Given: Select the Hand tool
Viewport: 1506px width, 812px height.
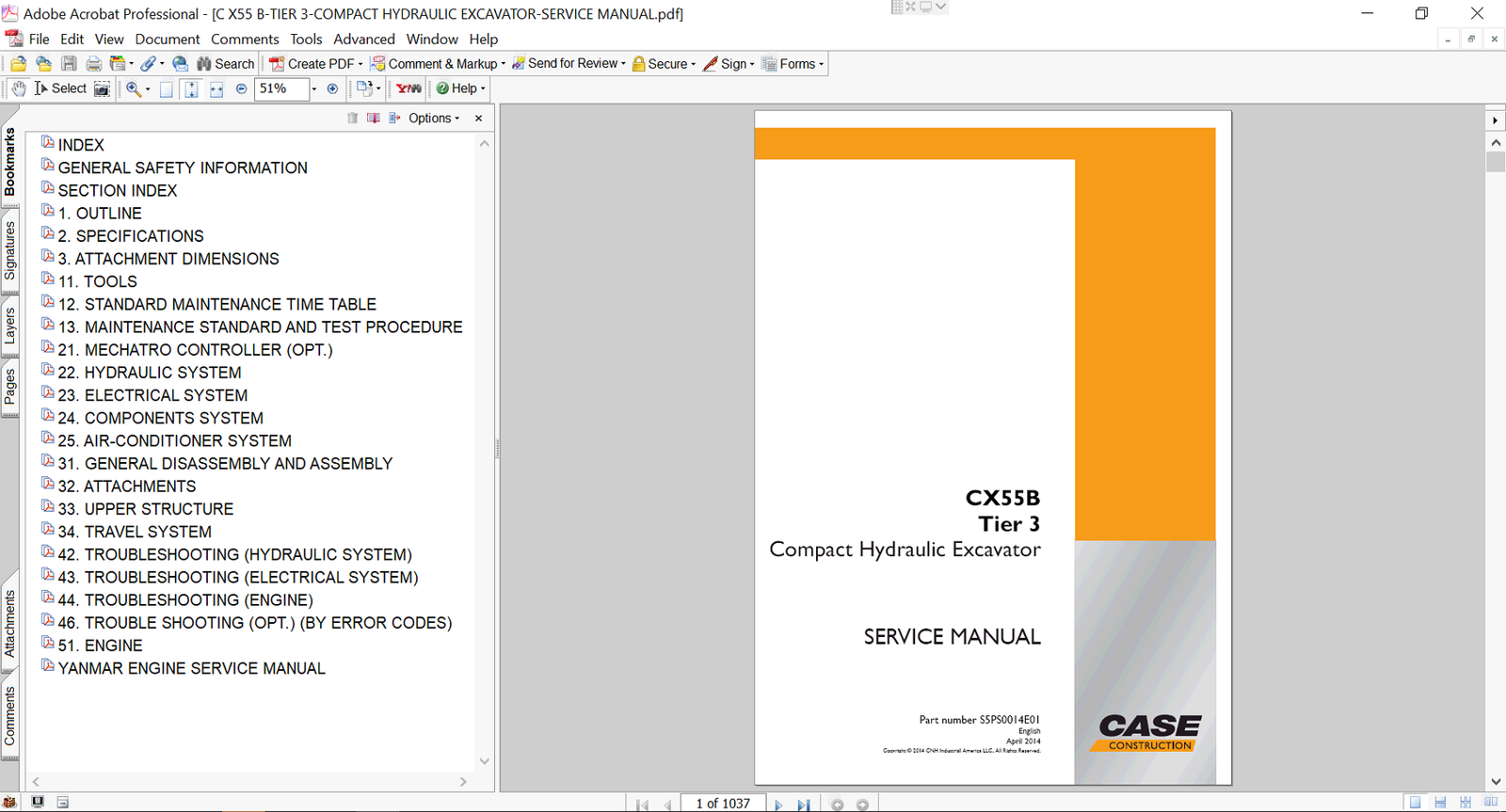Looking at the screenshot, I should [19, 88].
